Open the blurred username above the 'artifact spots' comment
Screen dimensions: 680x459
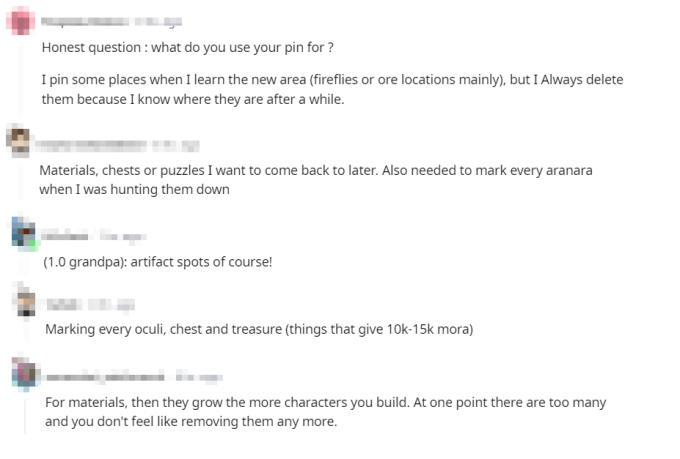pos(67,236)
